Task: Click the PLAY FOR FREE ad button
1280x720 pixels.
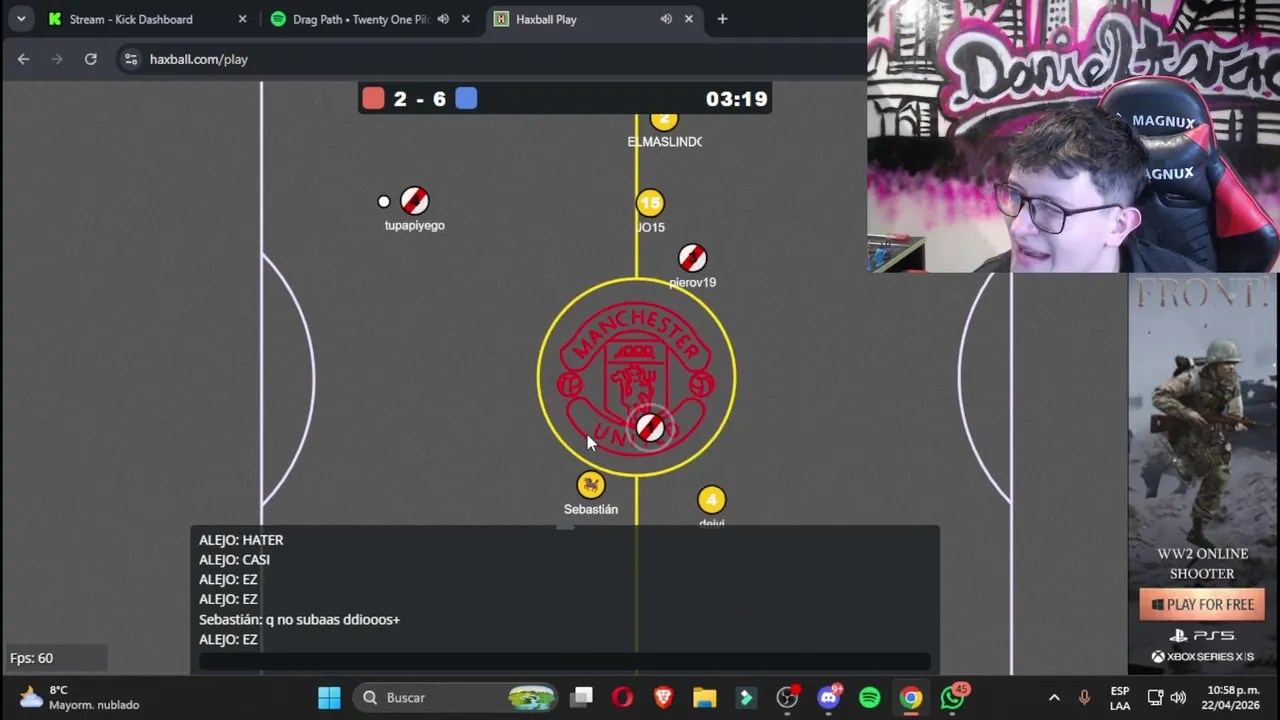Action: [1203, 604]
